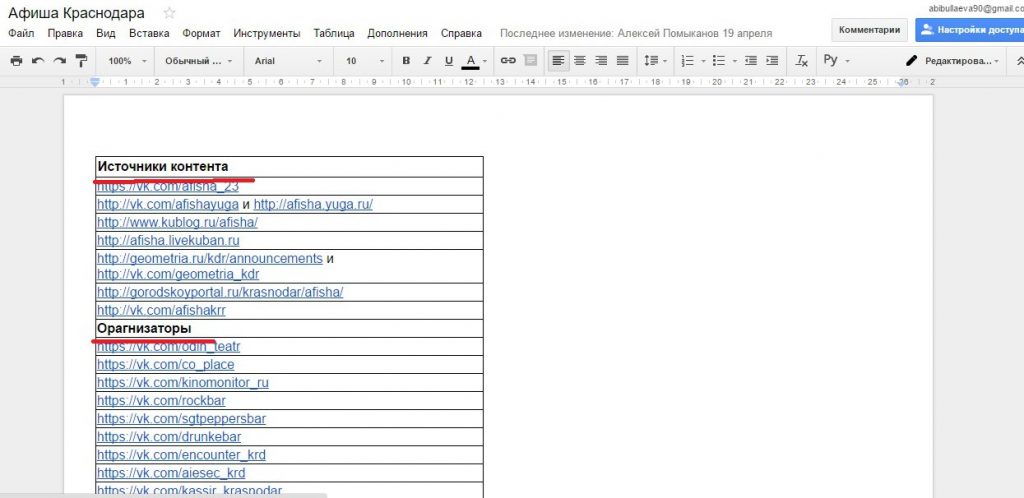Open the afisha.yuga.ru link

point(313,204)
